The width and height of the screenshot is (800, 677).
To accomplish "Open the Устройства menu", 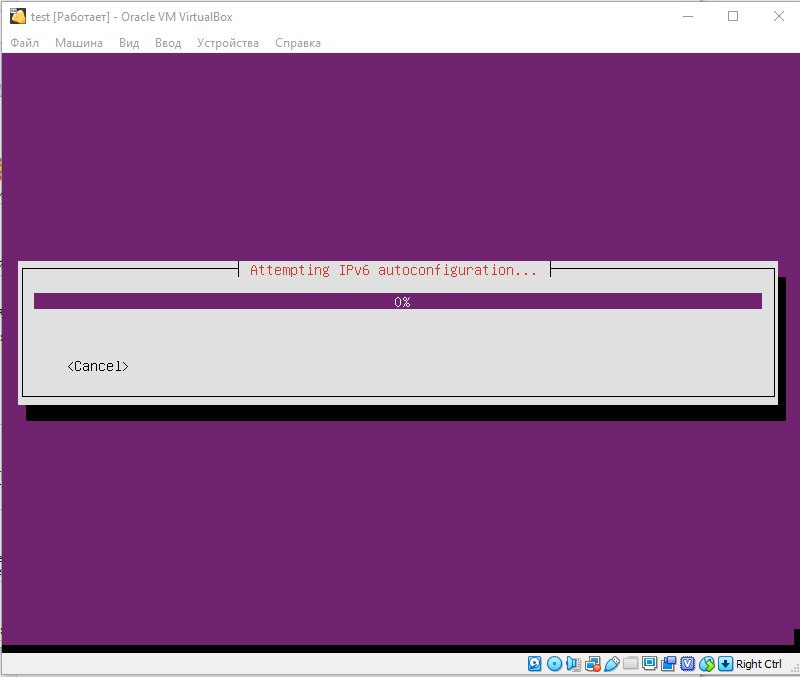I will [228, 43].
